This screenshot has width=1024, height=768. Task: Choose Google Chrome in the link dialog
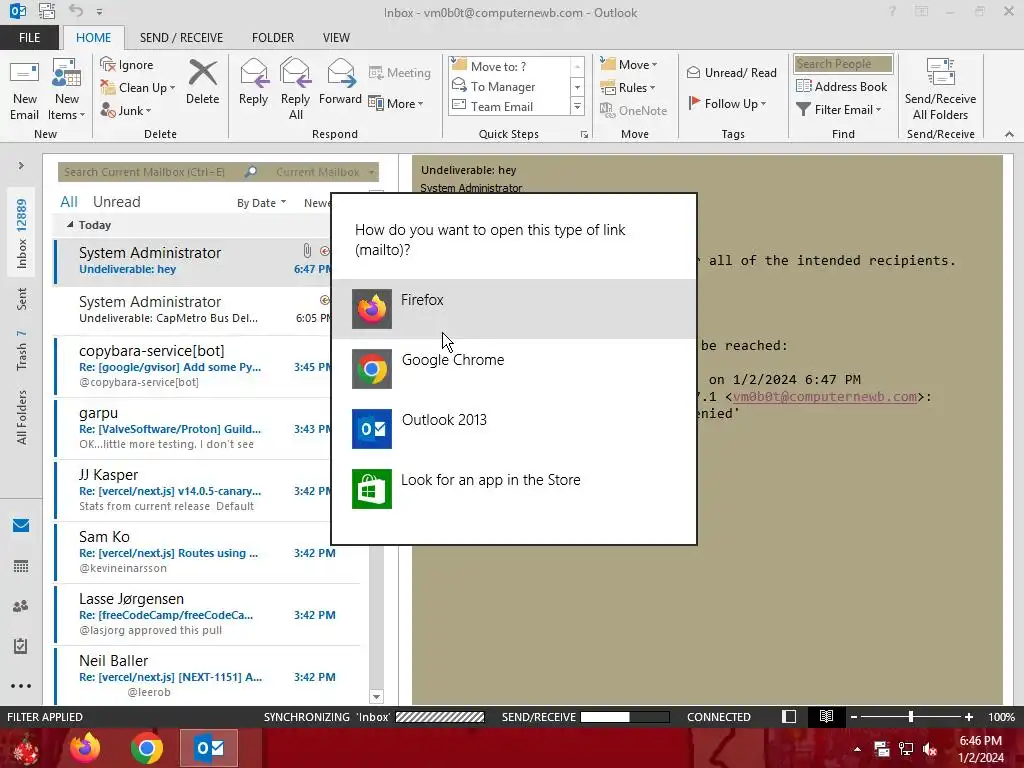click(x=514, y=369)
